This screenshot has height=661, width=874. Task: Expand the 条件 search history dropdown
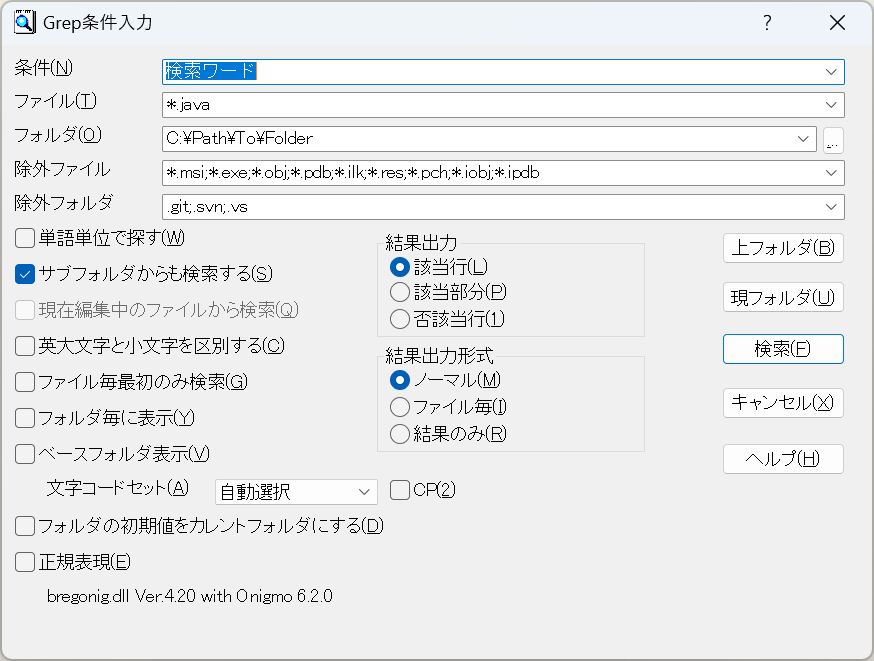[831, 71]
